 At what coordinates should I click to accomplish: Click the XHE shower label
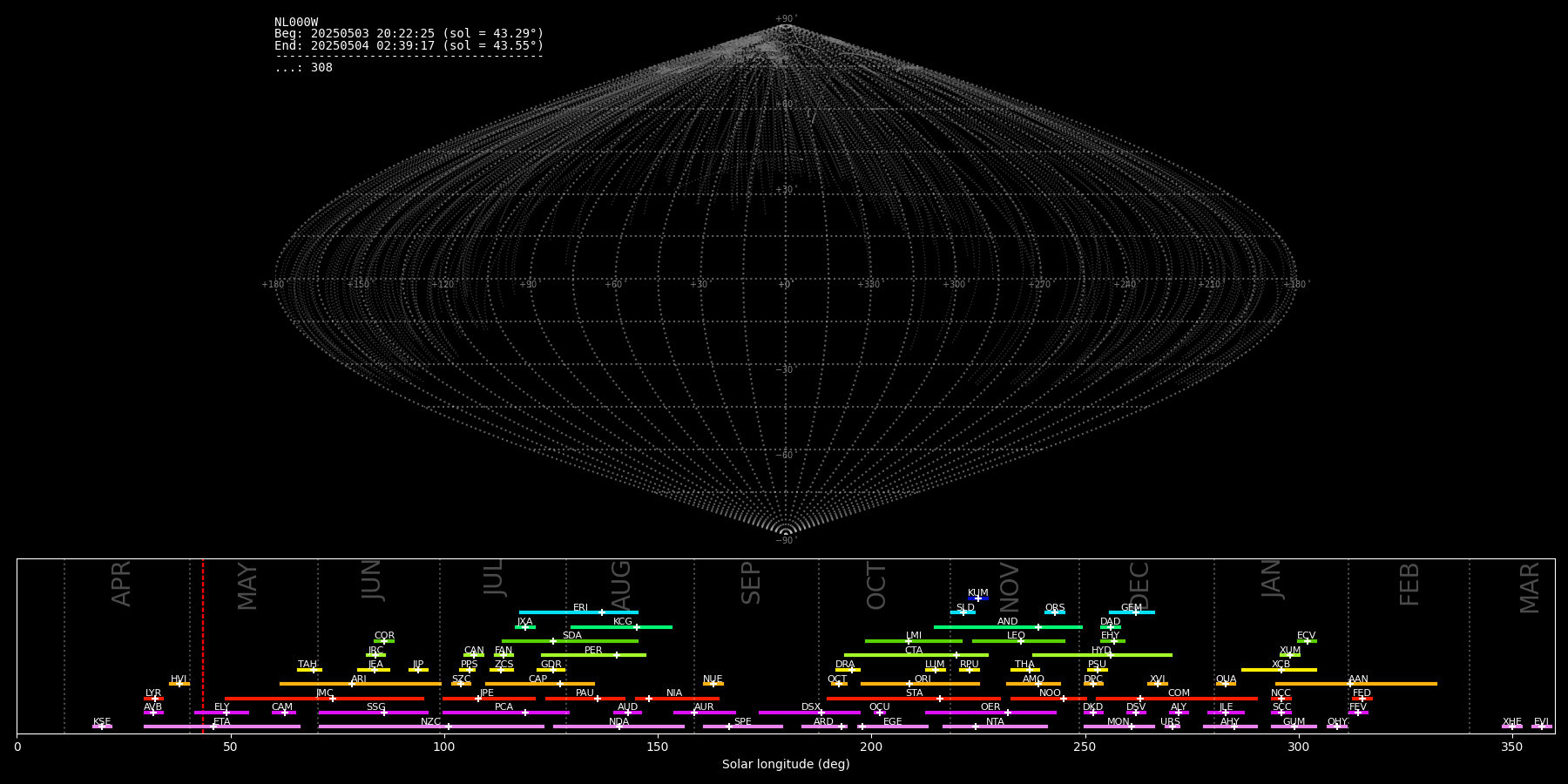1512,721
